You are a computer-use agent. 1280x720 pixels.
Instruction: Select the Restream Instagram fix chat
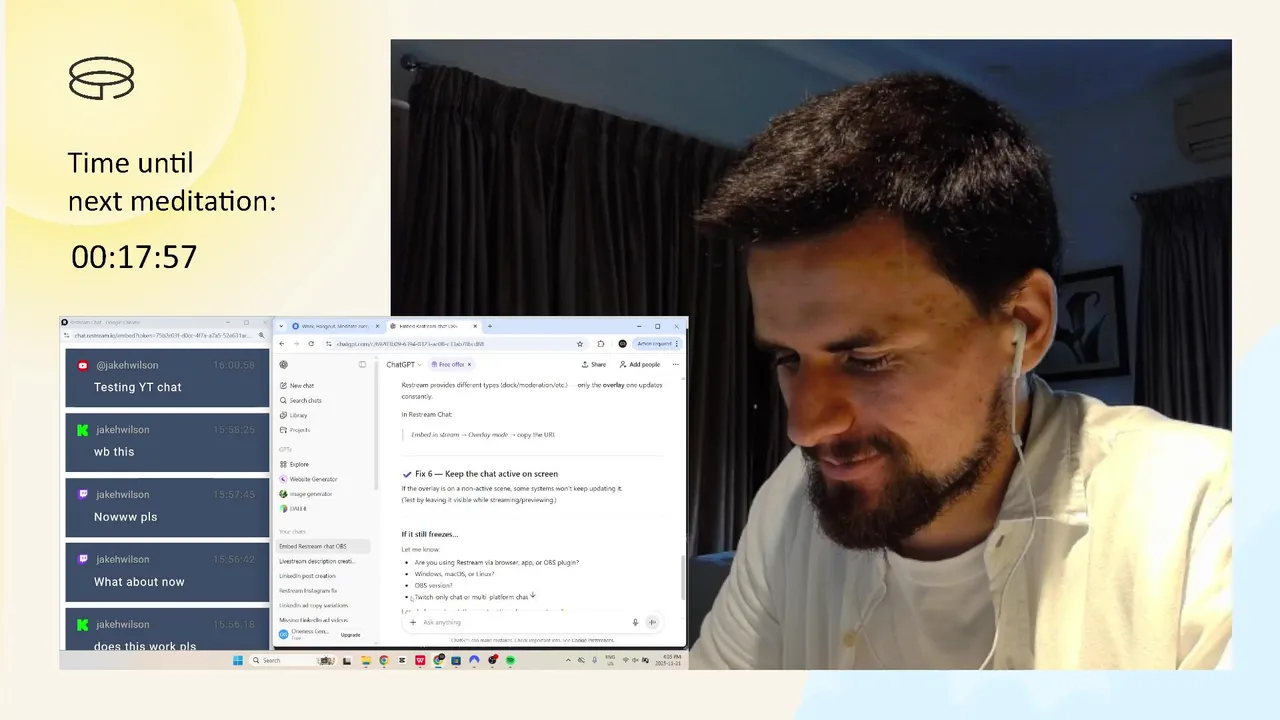(323, 591)
